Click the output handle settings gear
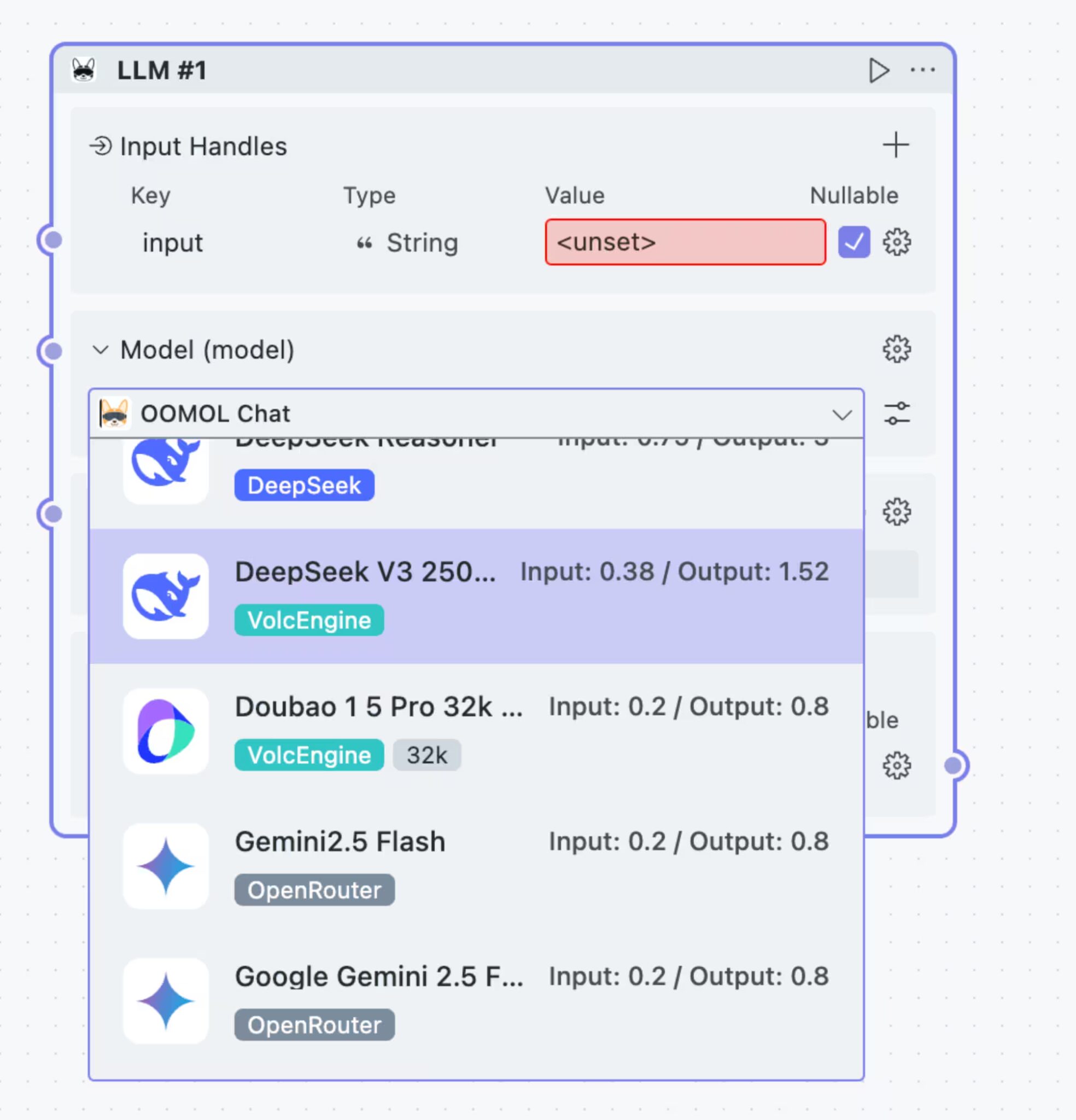 897,766
